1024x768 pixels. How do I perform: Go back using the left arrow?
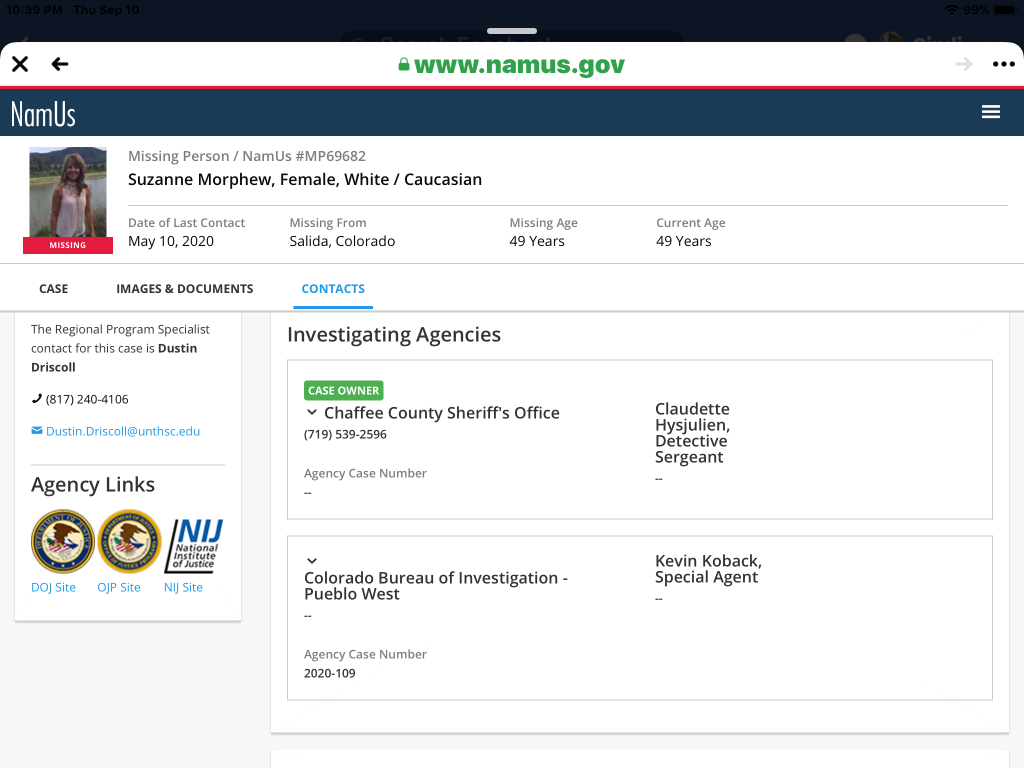pos(60,64)
